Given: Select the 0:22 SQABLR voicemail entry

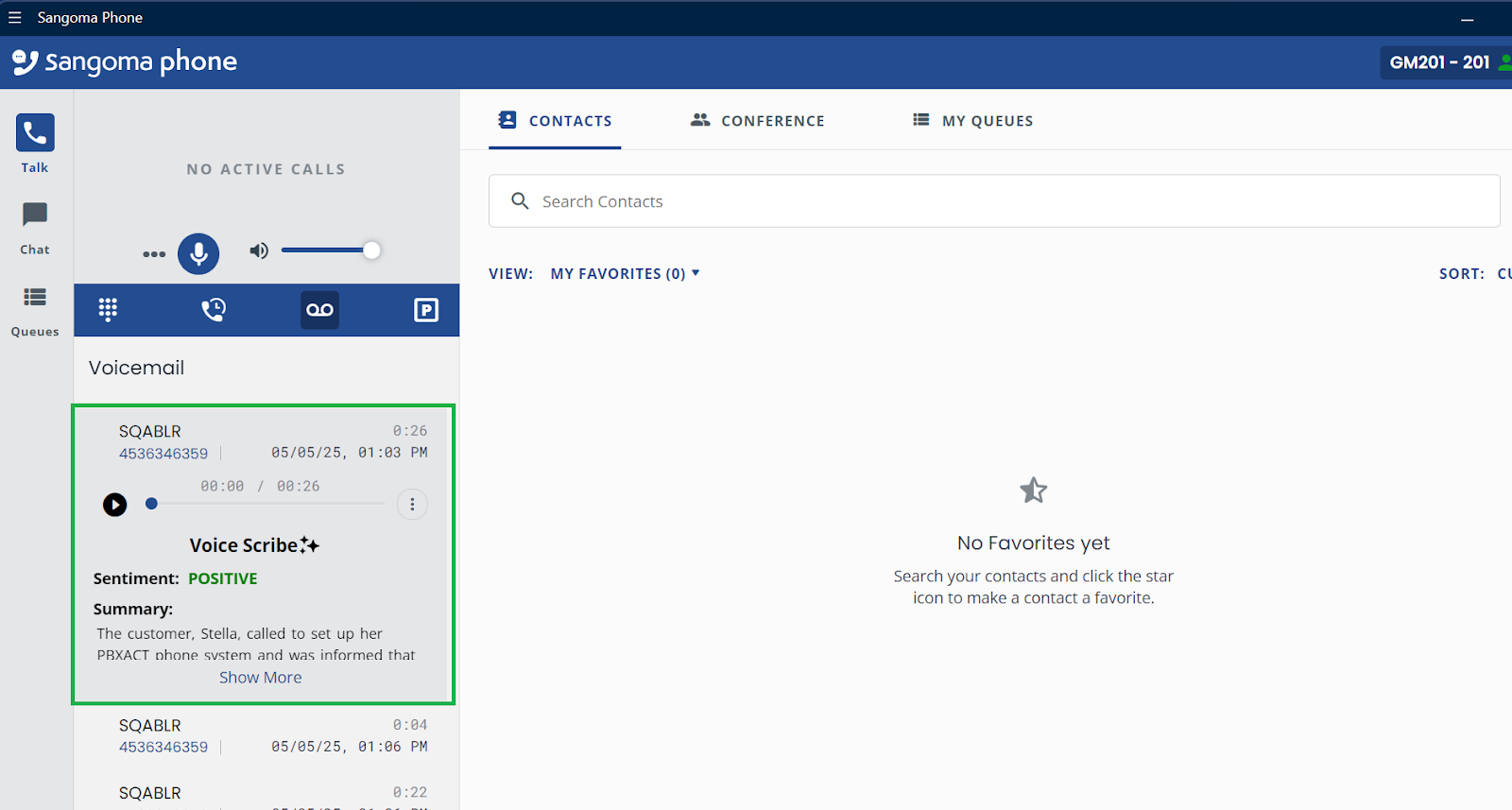Looking at the screenshot, I should (x=264, y=794).
